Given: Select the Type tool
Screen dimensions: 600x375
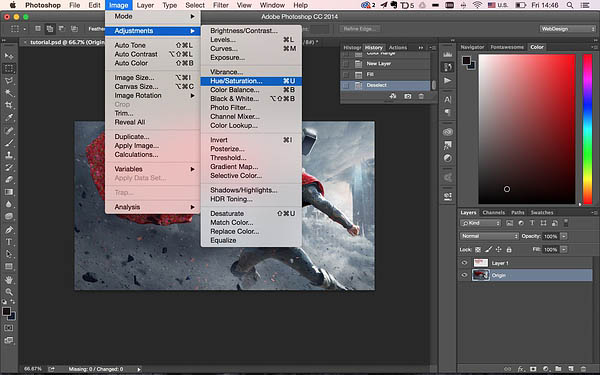Looking at the screenshot, I should [9, 242].
